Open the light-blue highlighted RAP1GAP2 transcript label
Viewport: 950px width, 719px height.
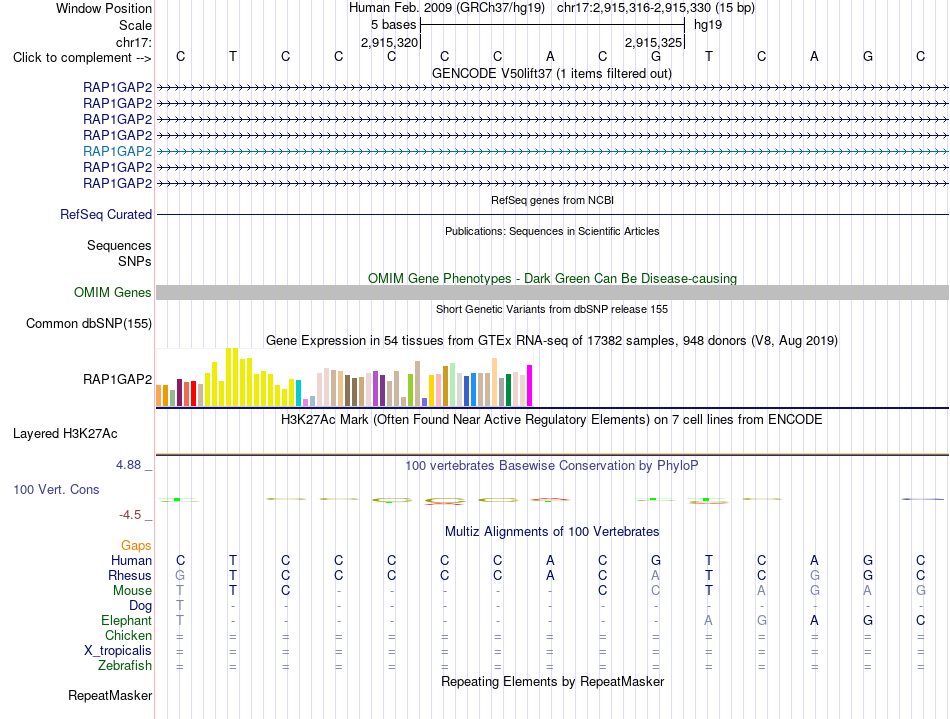(x=118, y=151)
